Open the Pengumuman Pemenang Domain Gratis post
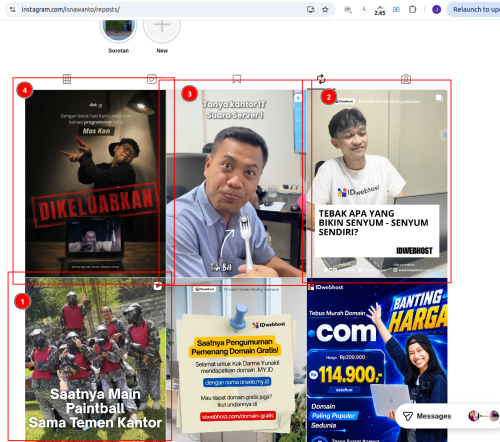500x442 pixels. click(236, 360)
